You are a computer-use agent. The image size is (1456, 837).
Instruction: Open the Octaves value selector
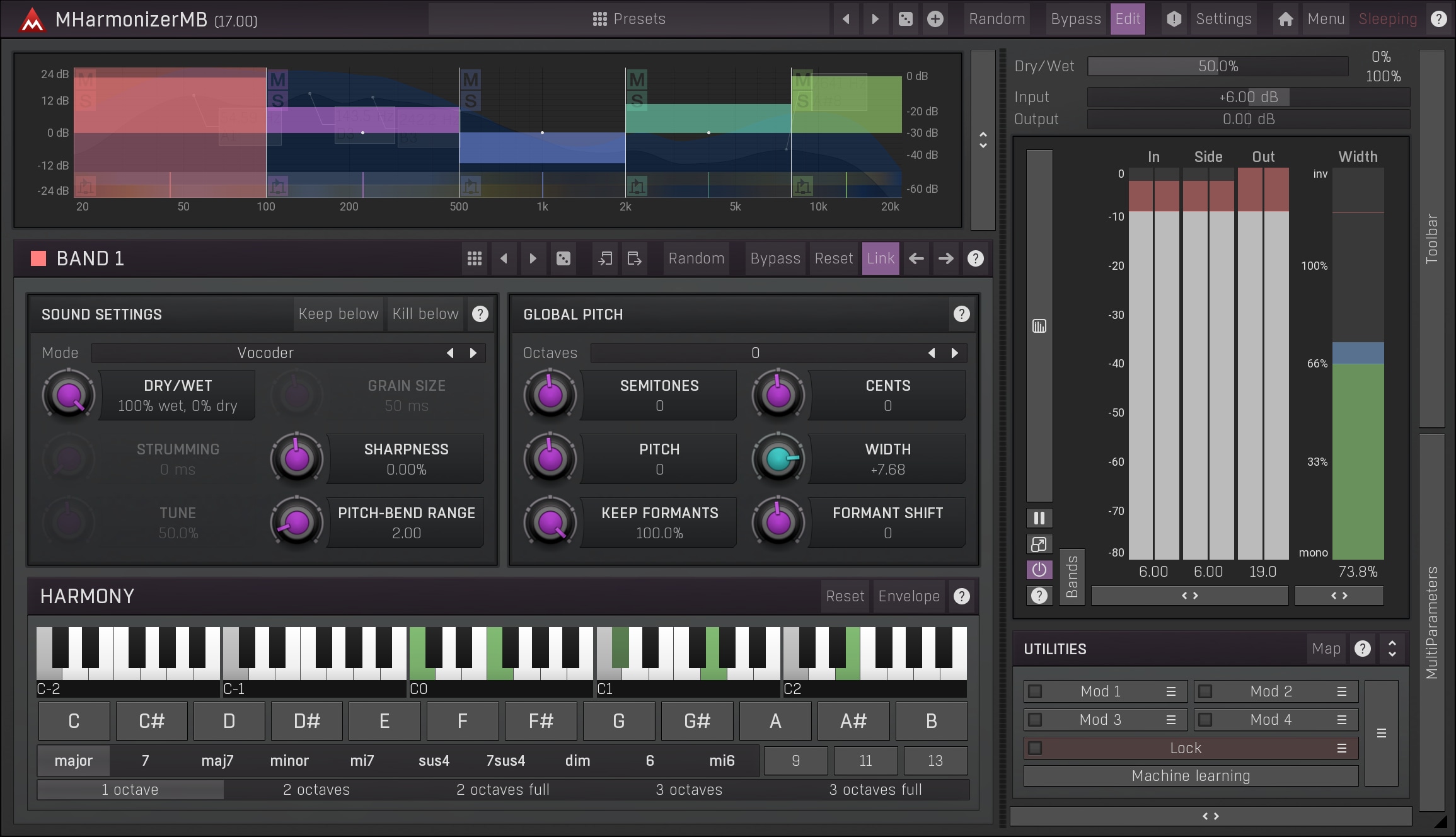click(x=754, y=353)
